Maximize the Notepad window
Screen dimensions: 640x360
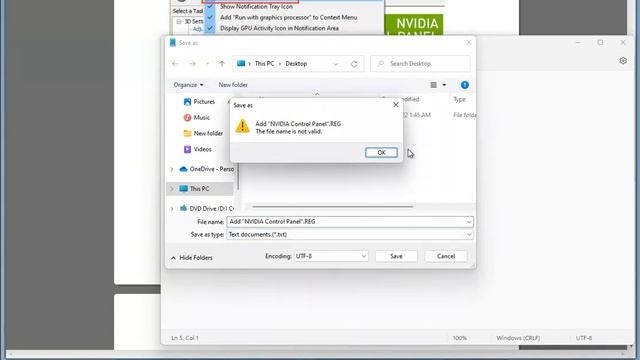pyautogui.click(x=600, y=42)
